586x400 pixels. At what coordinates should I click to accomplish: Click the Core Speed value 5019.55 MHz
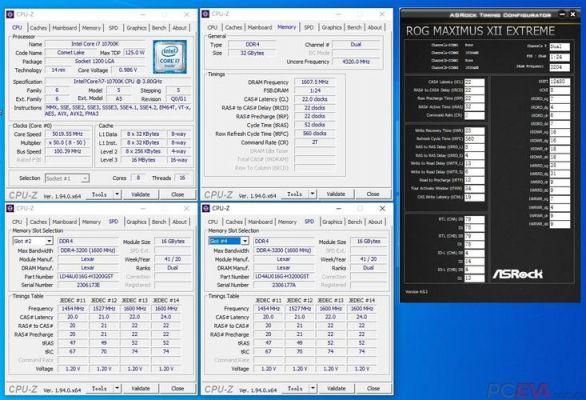[x=68, y=134]
